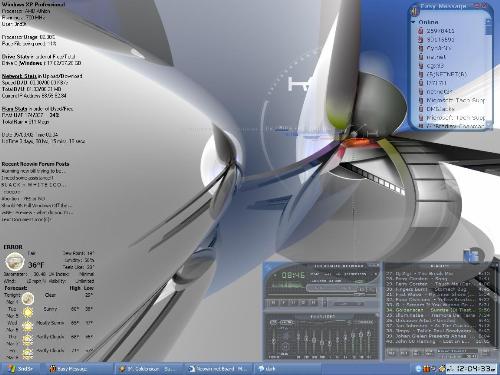The width and height of the screenshot is (500, 375).
Task: Click the Winamp Pause button
Action: pyautogui.click(x=293, y=302)
